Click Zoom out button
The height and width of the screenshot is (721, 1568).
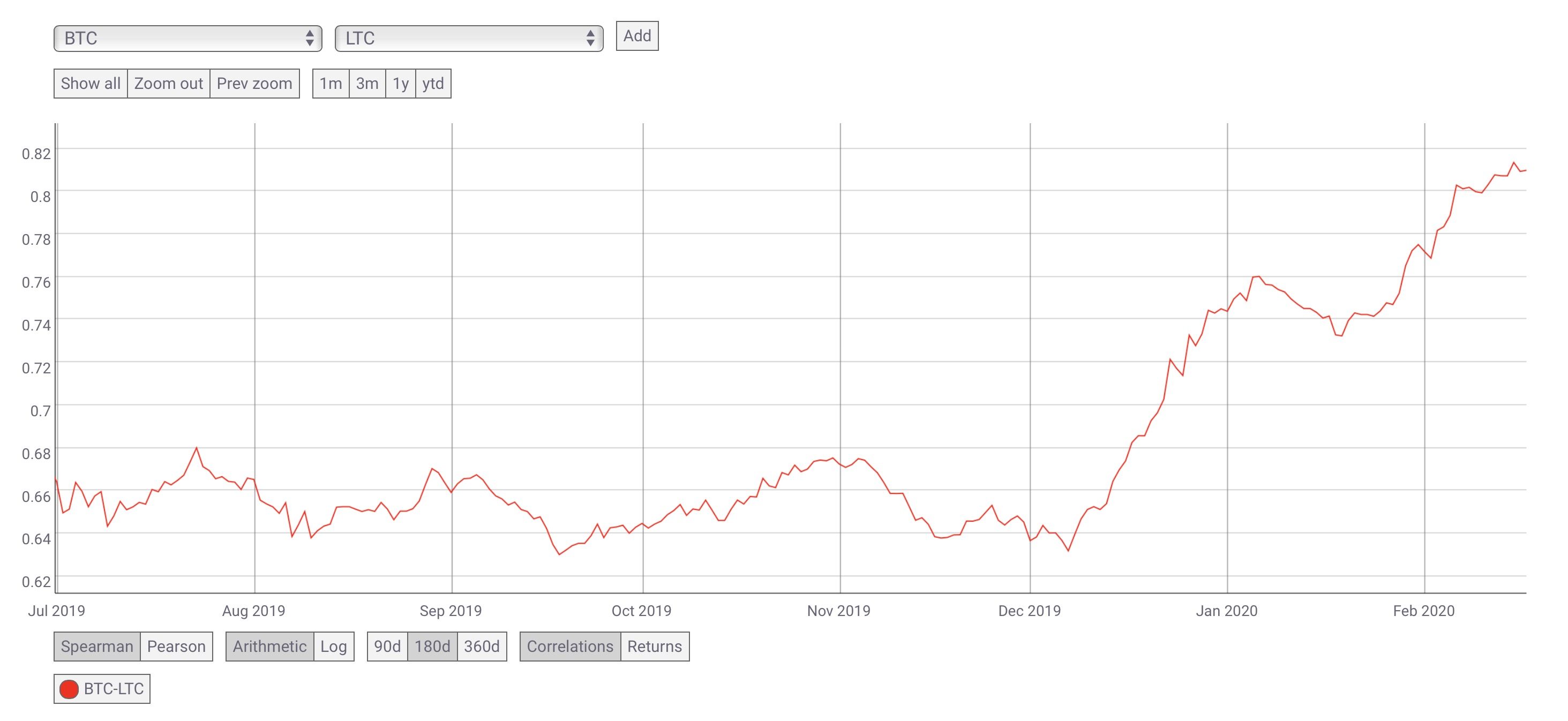point(169,84)
